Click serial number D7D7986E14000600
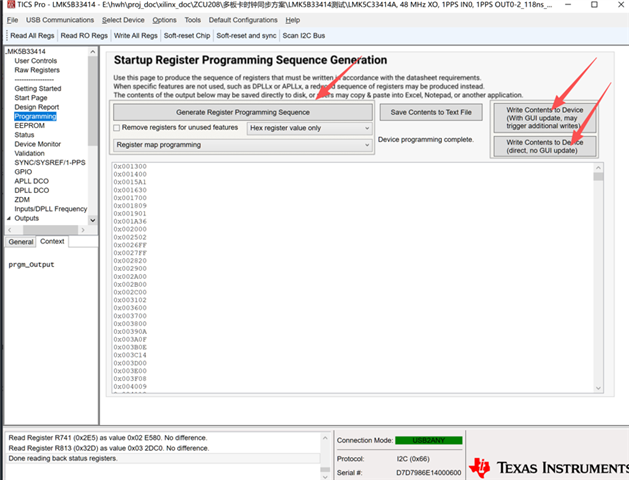Viewport: 629px width, 480px height. 428,473
